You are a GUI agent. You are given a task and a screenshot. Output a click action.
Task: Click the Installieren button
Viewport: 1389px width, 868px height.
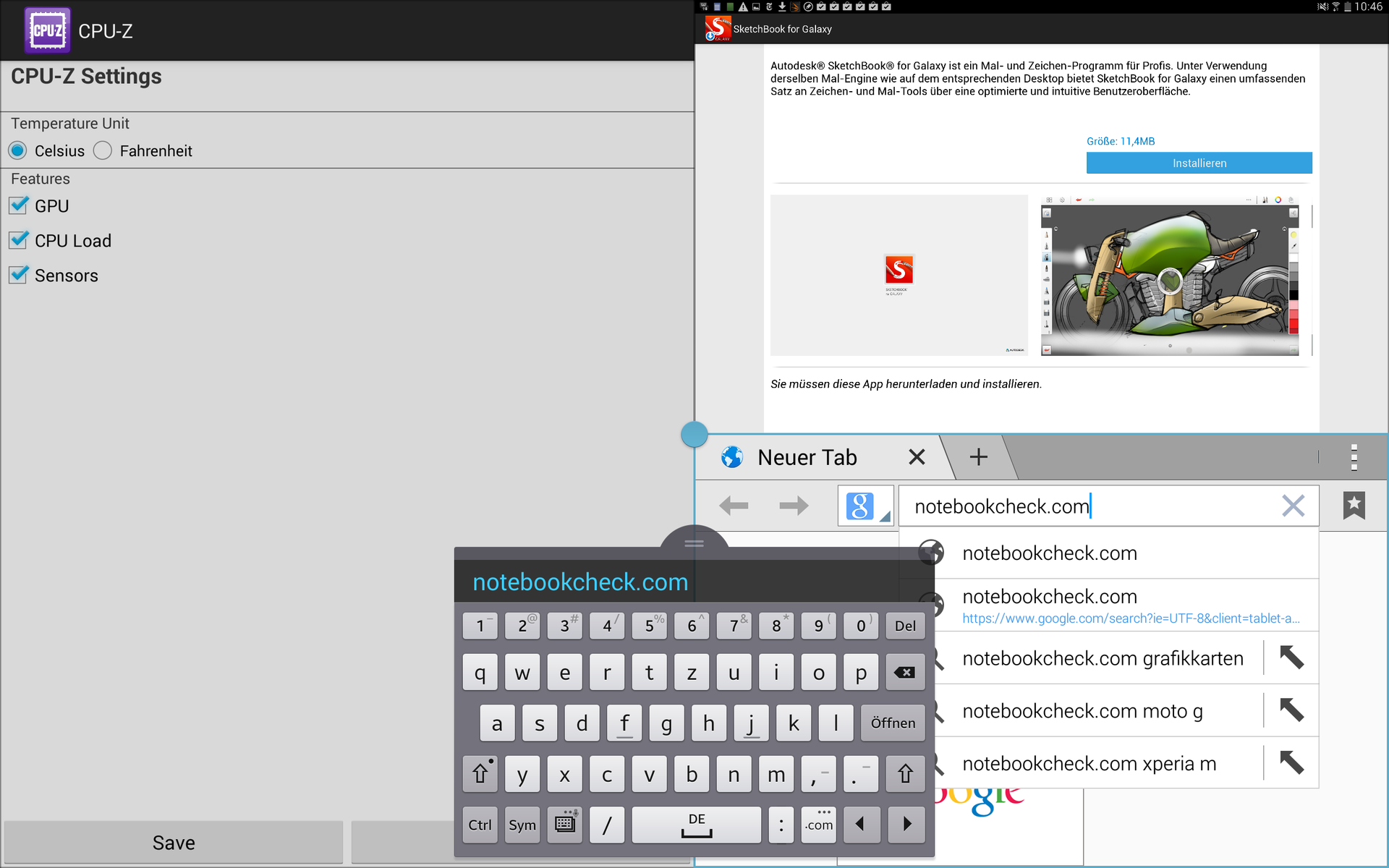(1199, 163)
